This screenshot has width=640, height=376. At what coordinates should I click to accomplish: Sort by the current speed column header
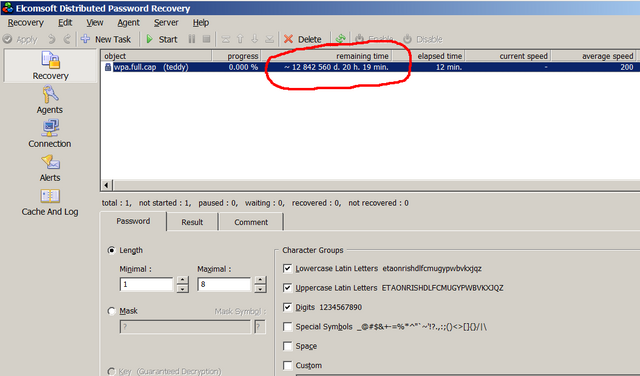pyautogui.click(x=508, y=56)
